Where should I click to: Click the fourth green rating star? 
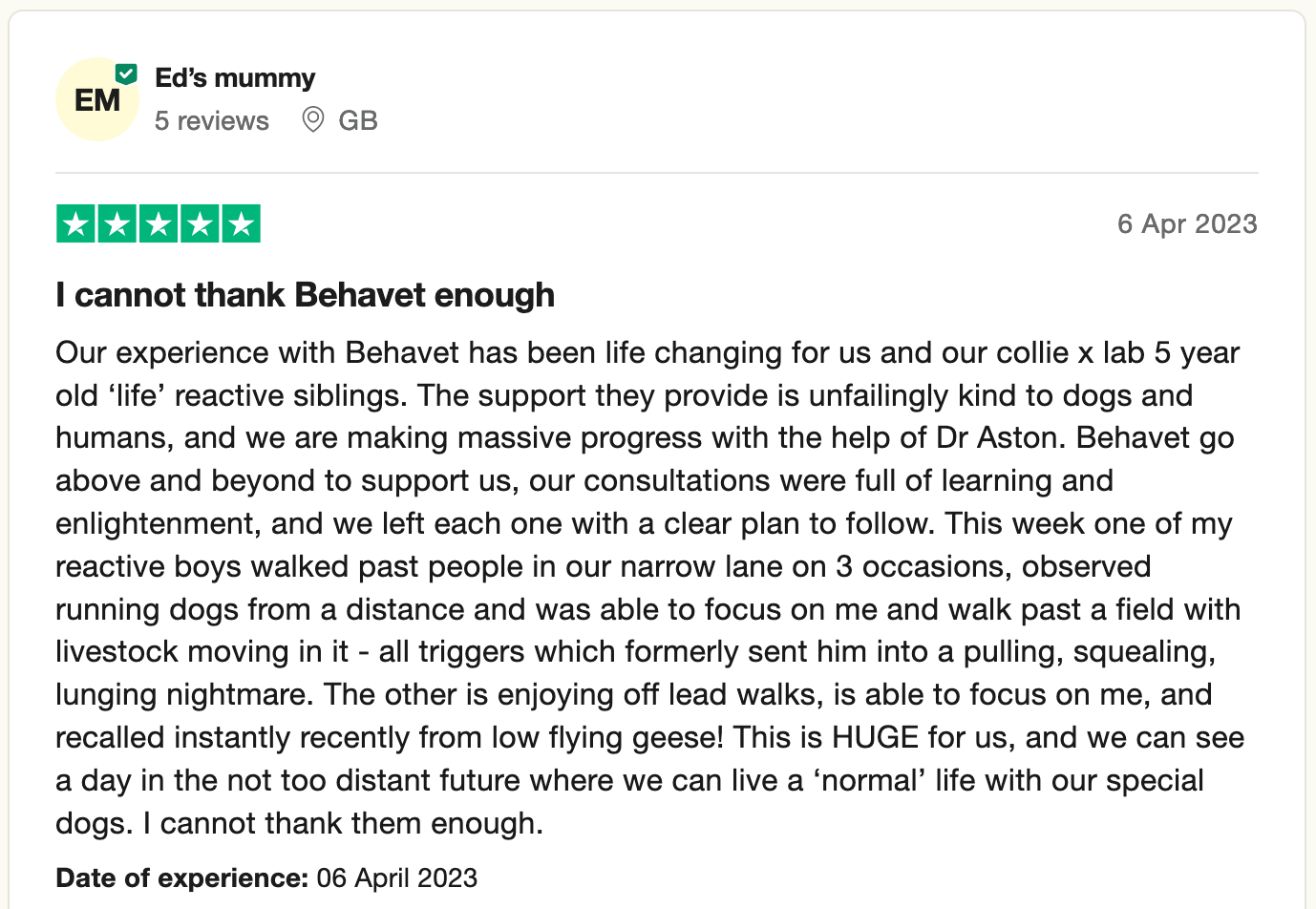200,224
